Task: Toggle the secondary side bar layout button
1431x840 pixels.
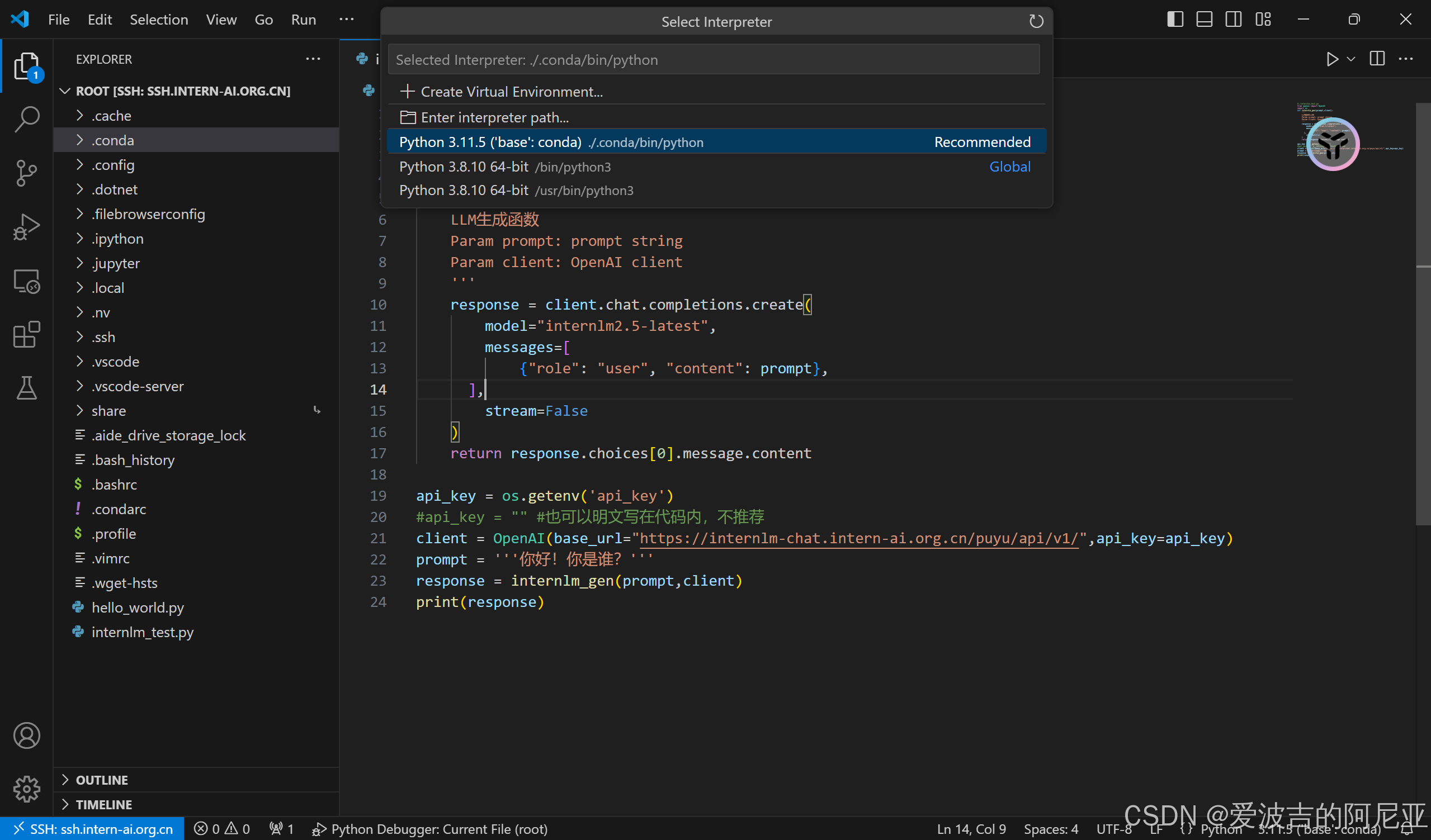Action: 1233,20
